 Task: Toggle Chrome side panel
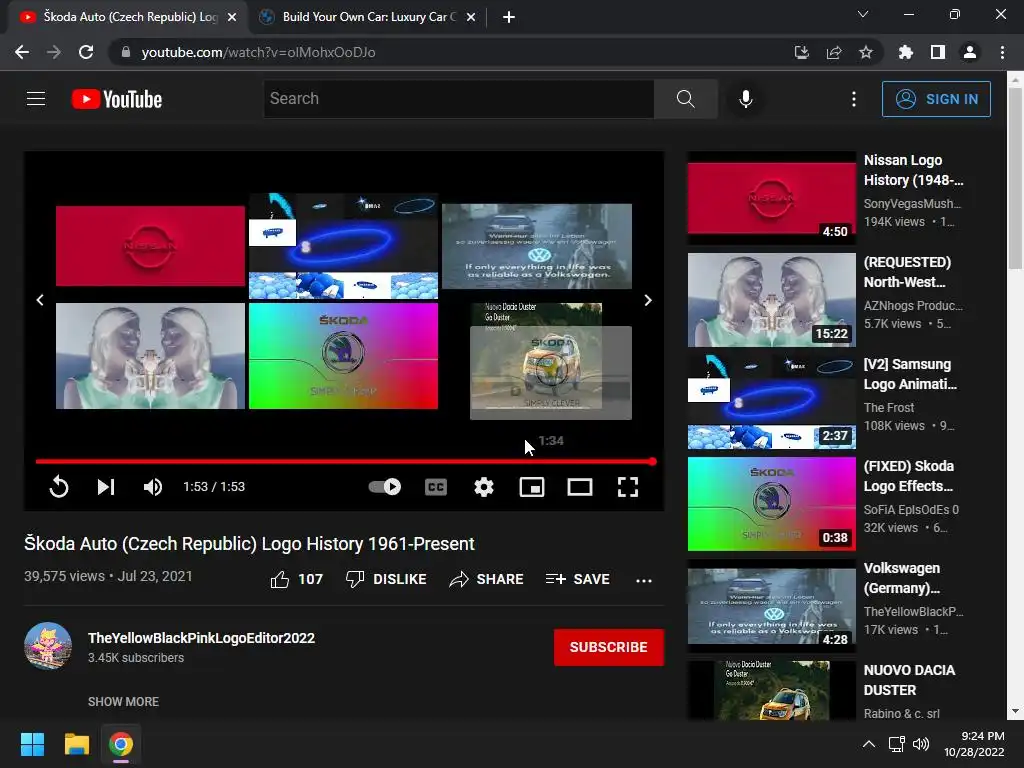tap(938, 52)
